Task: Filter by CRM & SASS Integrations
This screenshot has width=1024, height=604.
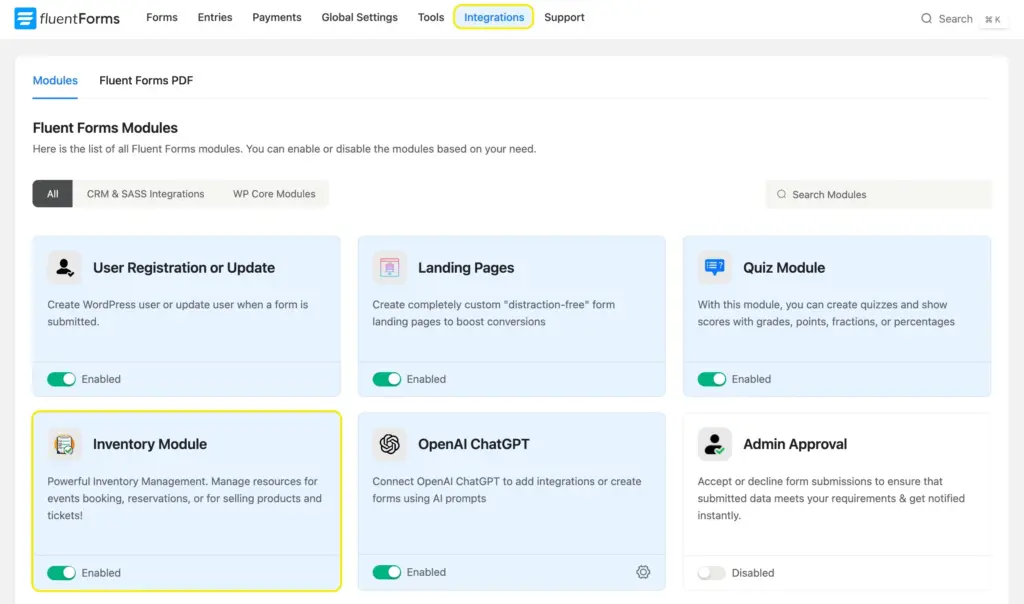Action: click(x=146, y=194)
